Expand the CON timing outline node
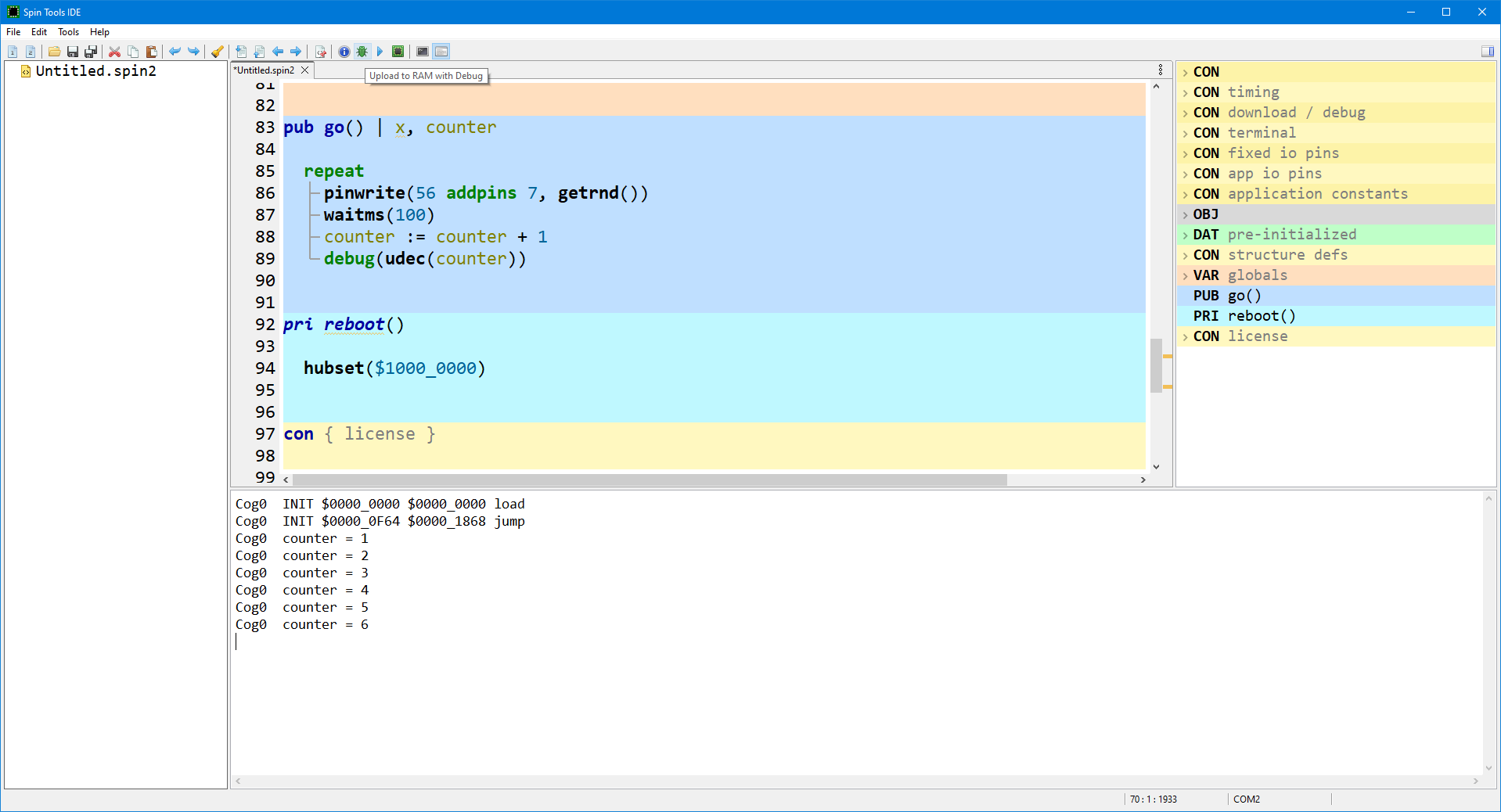 [x=1186, y=92]
